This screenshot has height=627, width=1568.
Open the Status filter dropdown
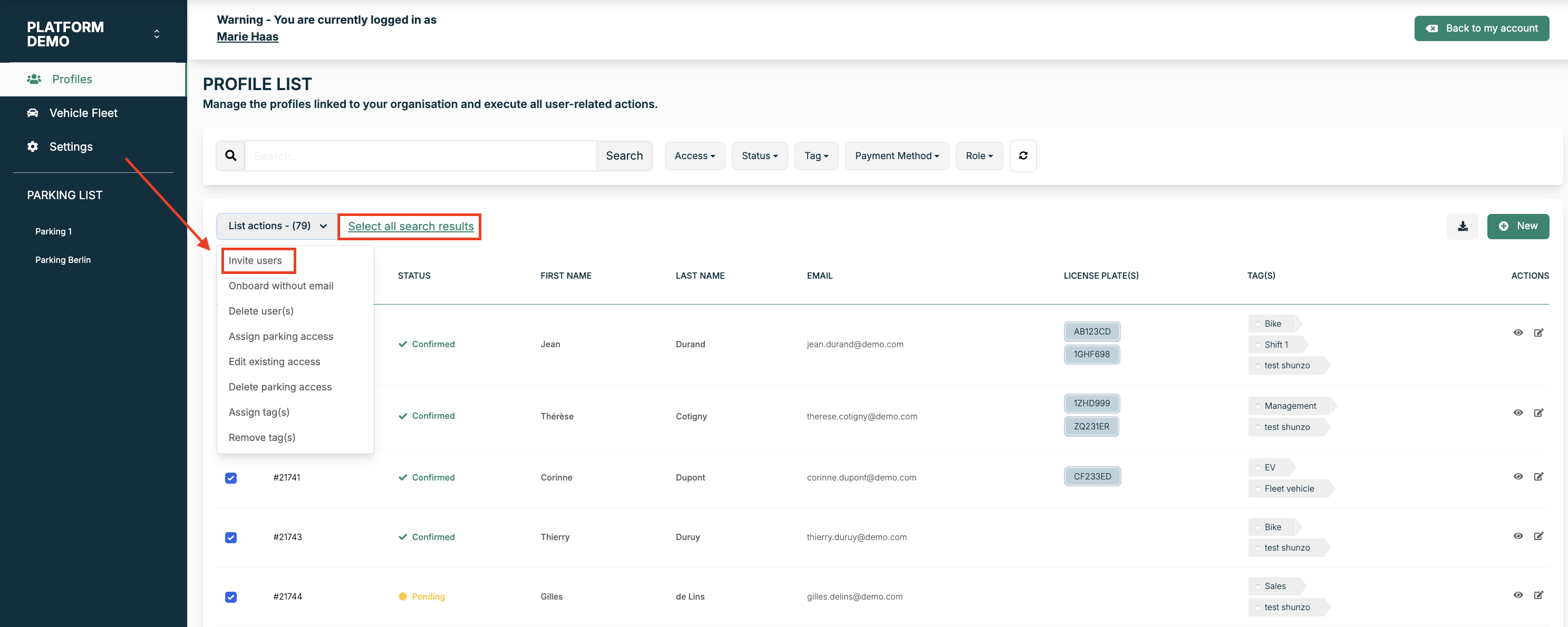tap(759, 155)
